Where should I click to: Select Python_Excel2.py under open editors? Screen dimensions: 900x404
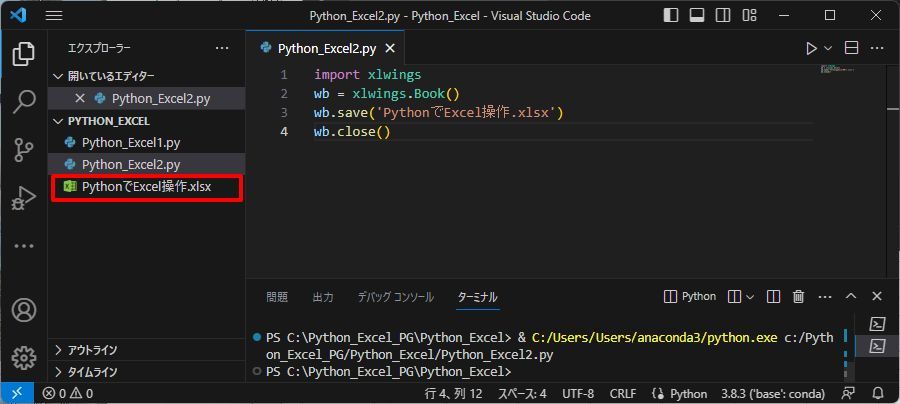146,99
